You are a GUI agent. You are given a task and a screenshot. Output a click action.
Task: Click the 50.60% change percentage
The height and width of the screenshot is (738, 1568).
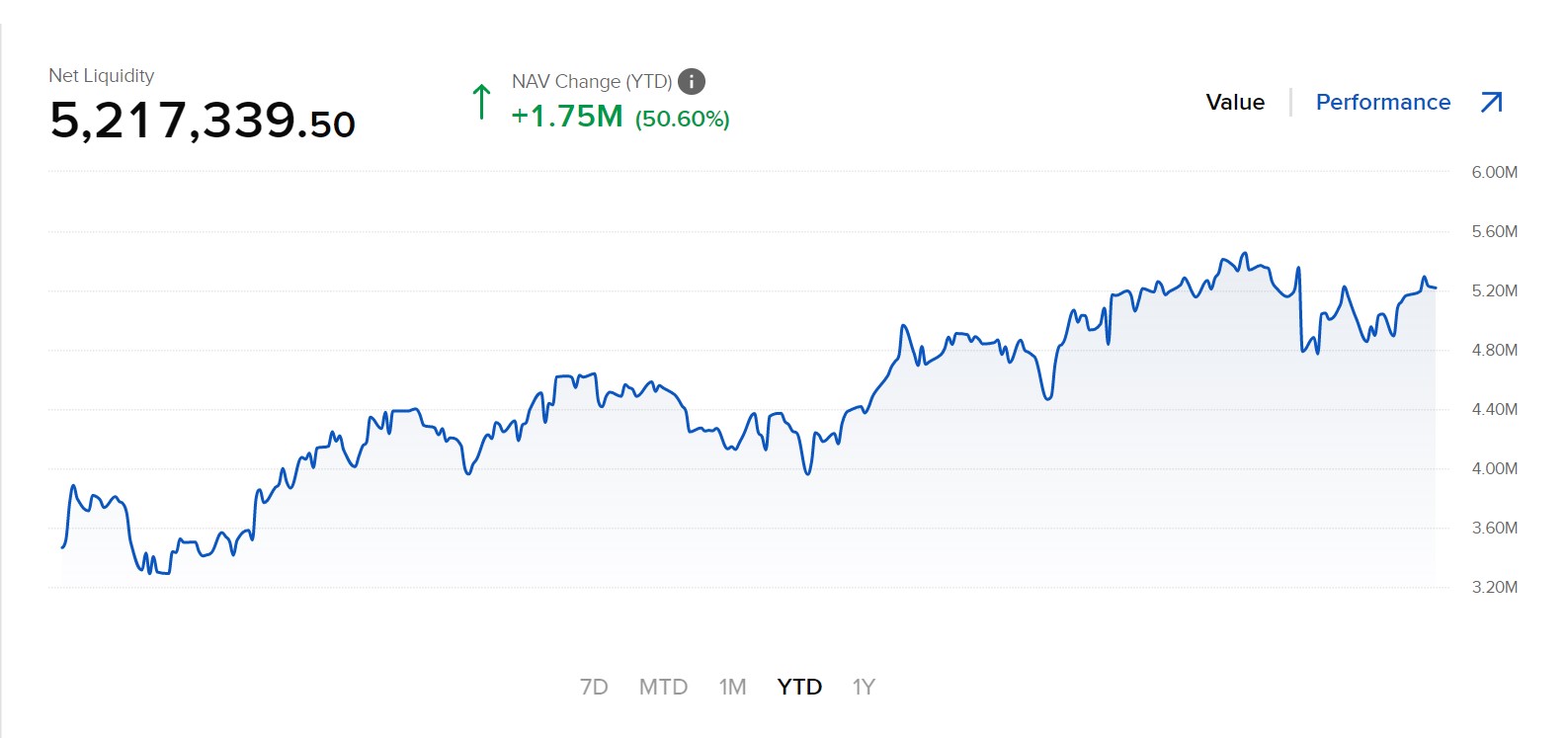click(683, 120)
